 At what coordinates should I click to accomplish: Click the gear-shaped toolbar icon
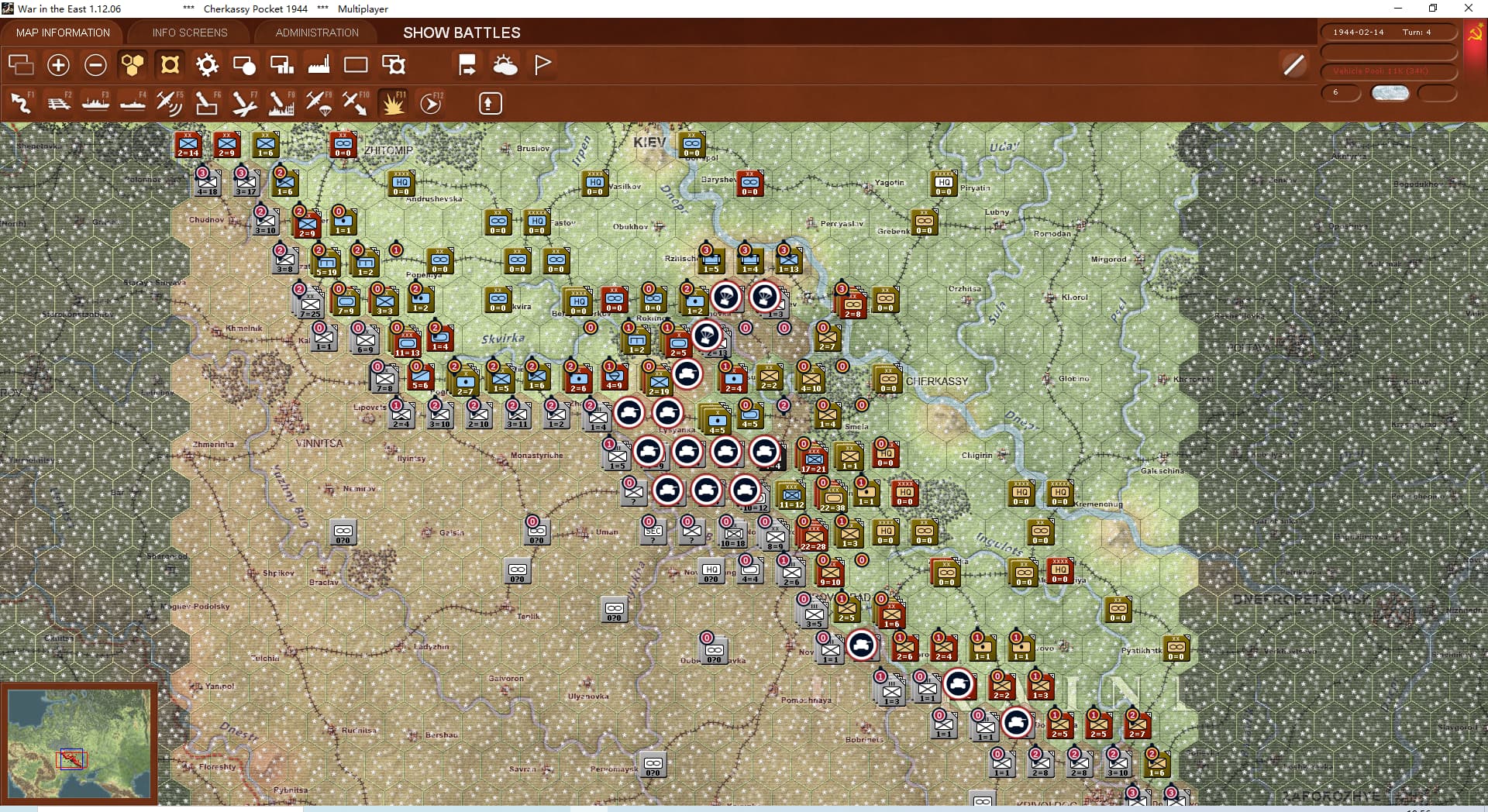tap(207, 65)
